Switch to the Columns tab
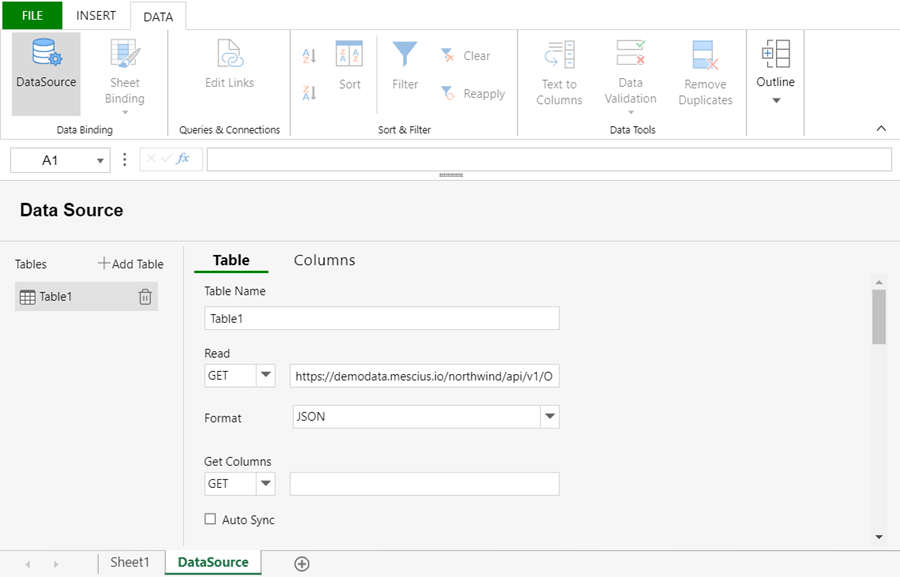This screenshot has height=577, width=900. 324,260
